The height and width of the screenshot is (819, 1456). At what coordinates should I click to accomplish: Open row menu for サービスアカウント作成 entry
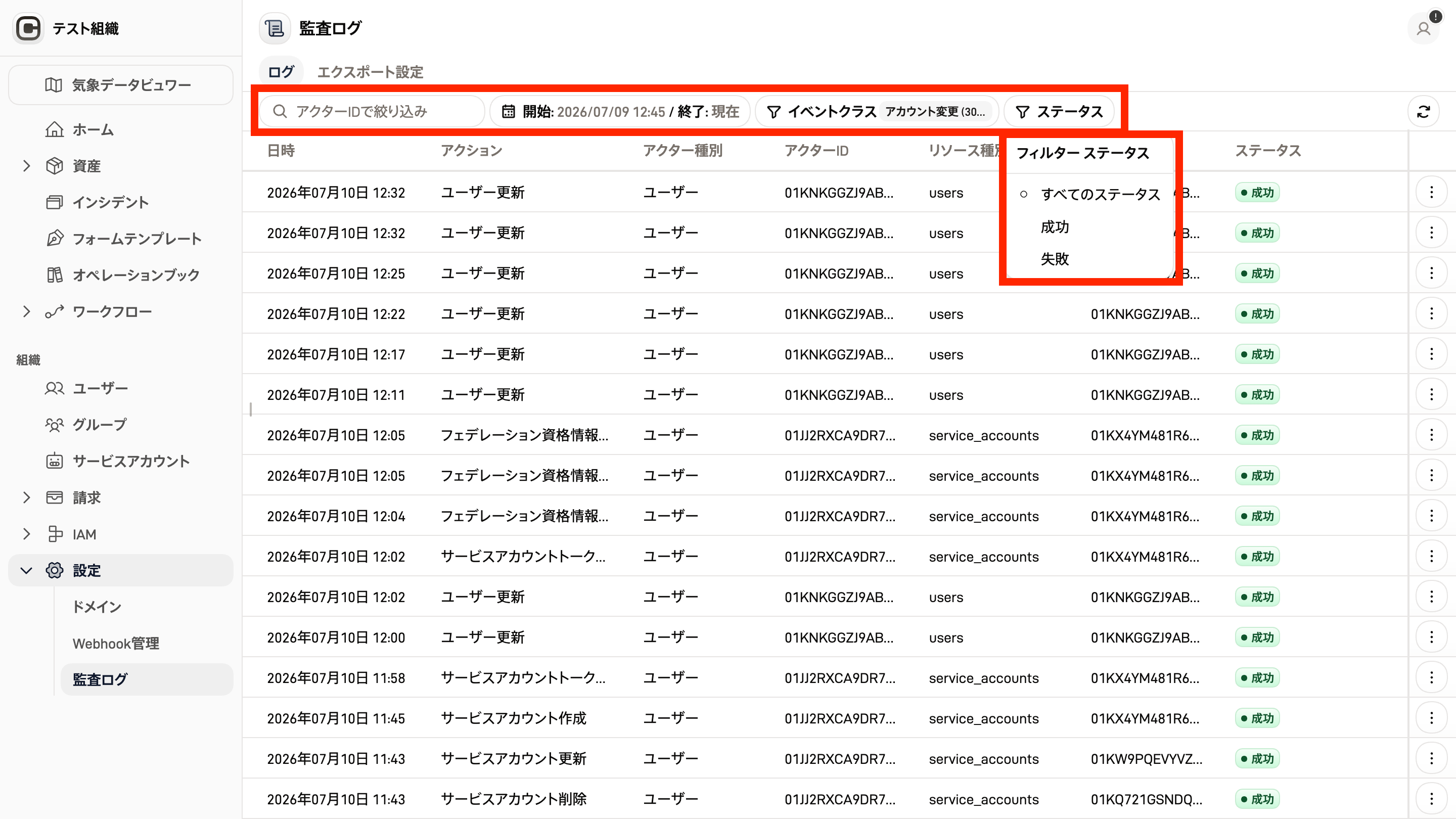[1431, 718]
